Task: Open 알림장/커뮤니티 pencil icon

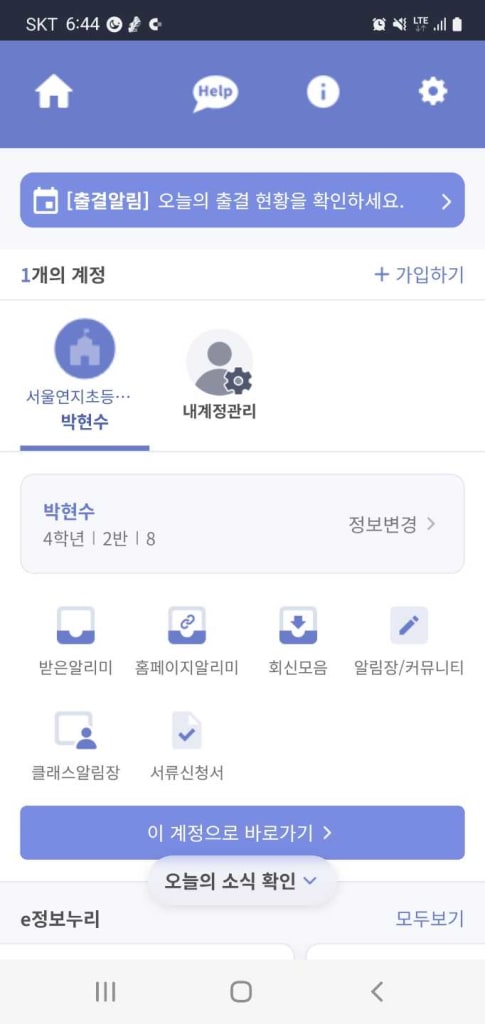Action: [x=409, y=626]
